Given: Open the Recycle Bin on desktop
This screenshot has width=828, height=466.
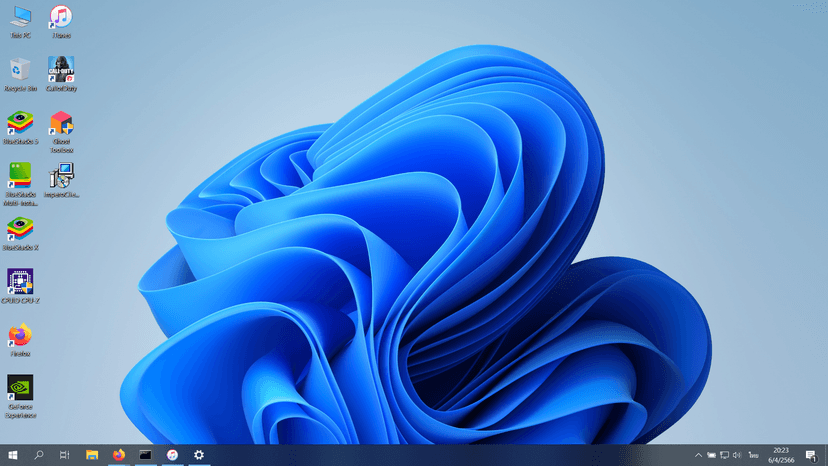Looking at the screenshot, I should (x=20, y=70).
